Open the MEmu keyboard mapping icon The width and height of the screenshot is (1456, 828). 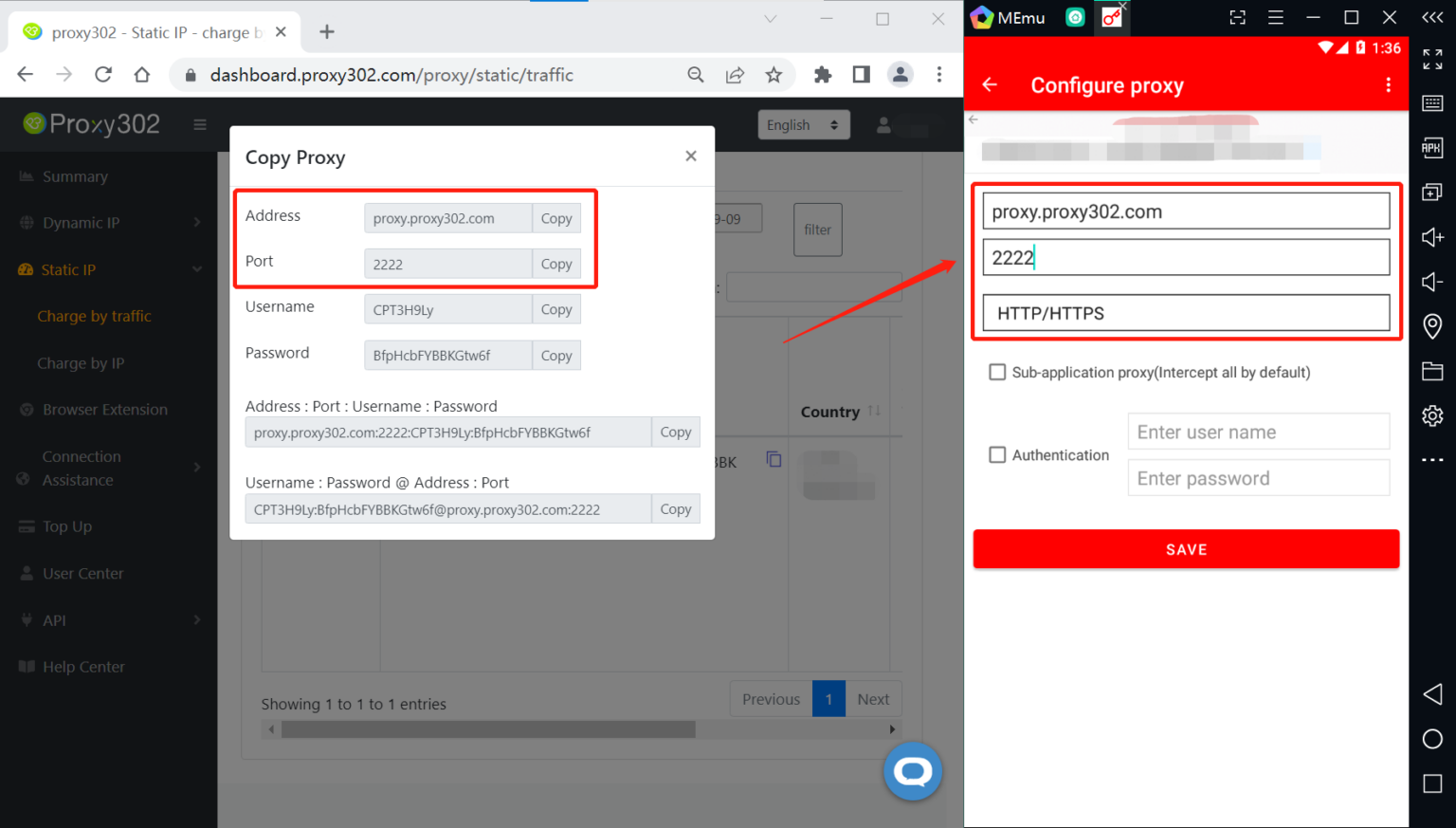click(x=1432, y=102)
